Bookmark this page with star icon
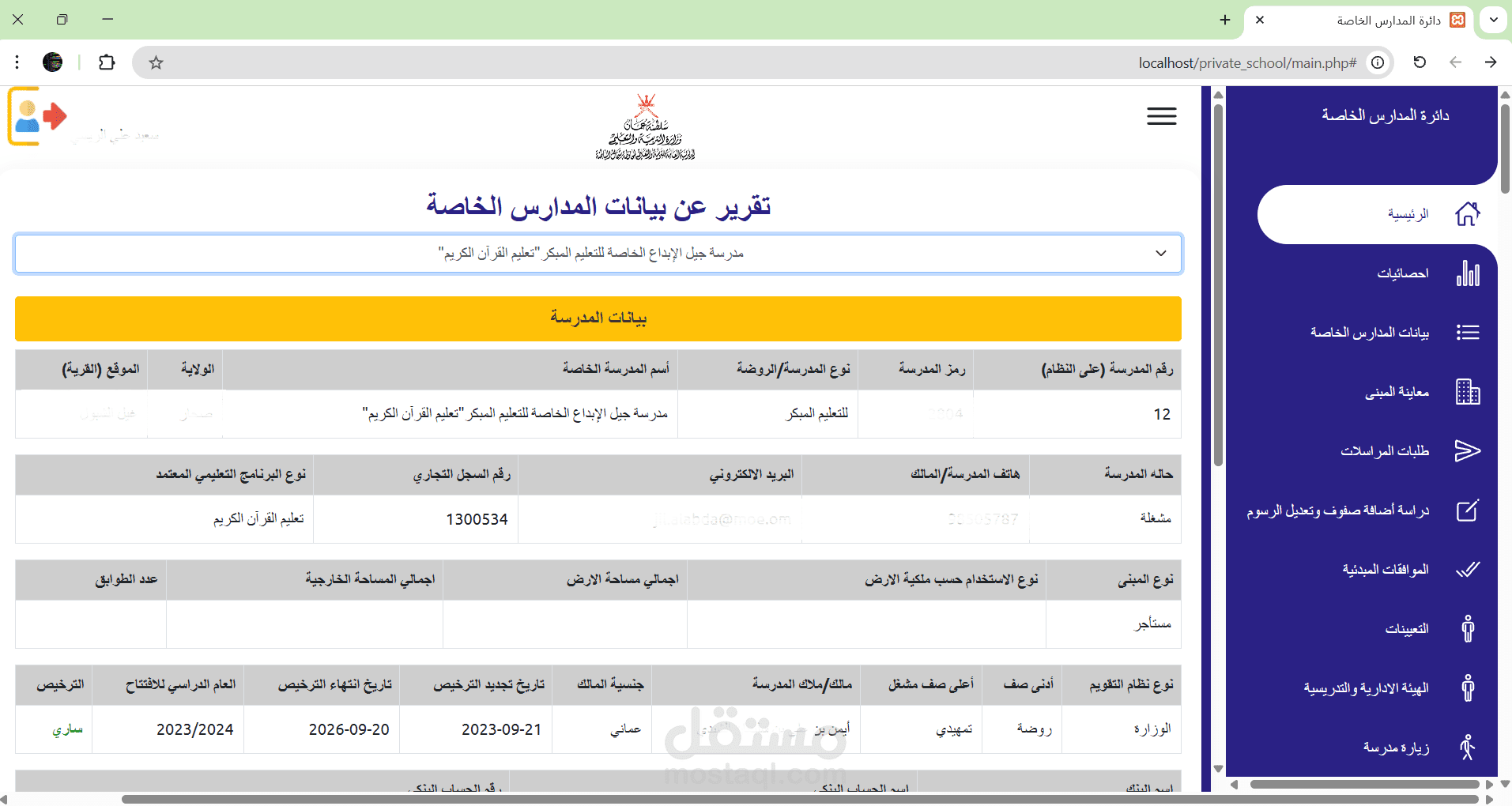Image resolution: width=1512 pixels, height=806 pixels. tap(156, 62)
